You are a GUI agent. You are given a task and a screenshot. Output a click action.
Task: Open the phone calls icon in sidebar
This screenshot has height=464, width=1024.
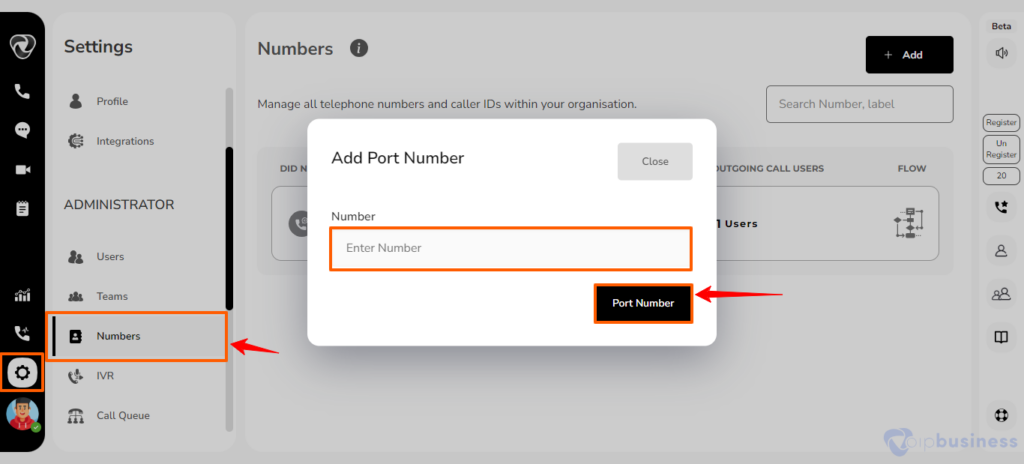click(22, 91)
